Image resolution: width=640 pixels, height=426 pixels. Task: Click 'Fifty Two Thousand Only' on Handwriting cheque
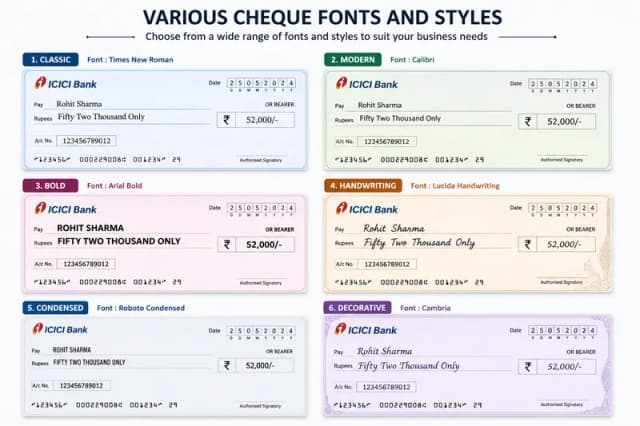tap(419, 243)
